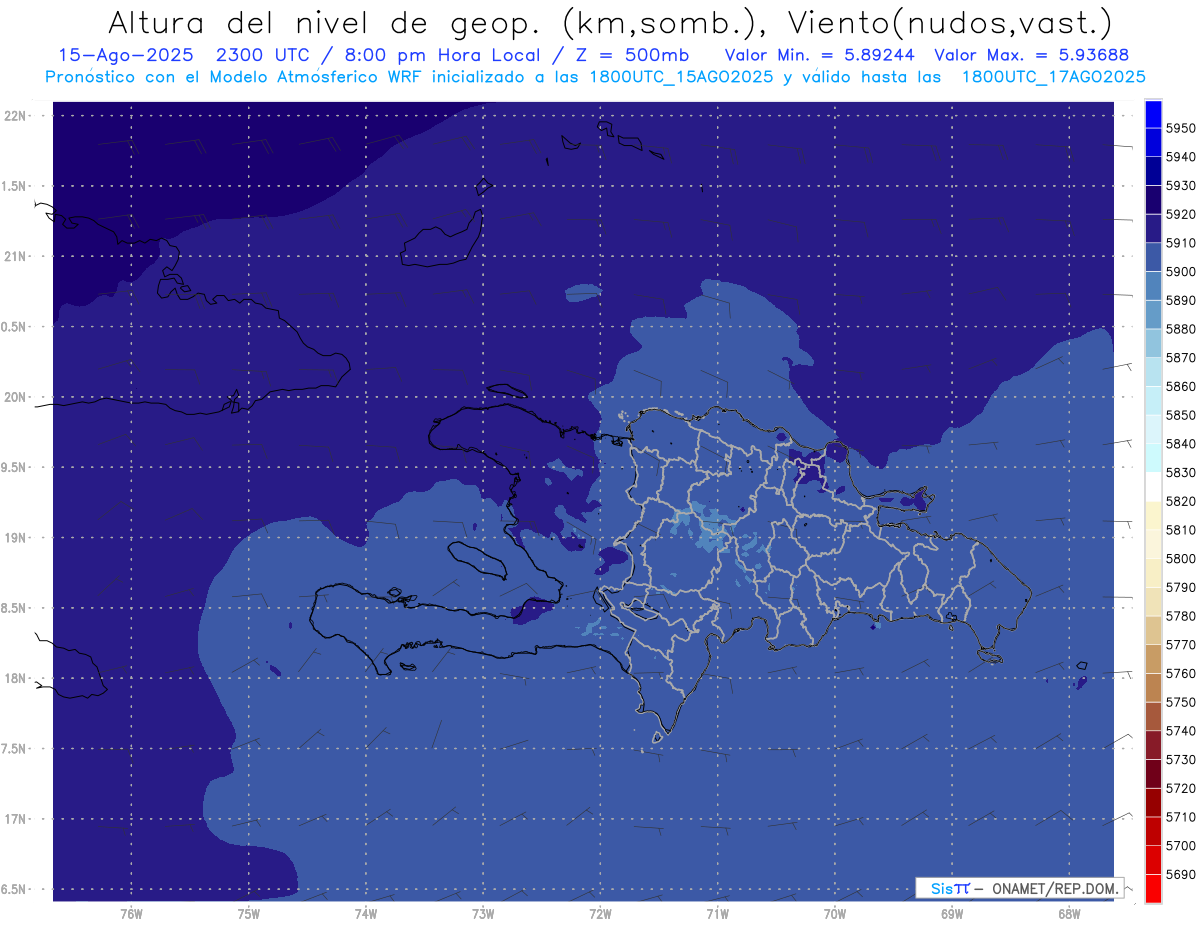Click the '5690' color bar label
Screen dimensions: 1200x927
click(x=1180, y=874)
